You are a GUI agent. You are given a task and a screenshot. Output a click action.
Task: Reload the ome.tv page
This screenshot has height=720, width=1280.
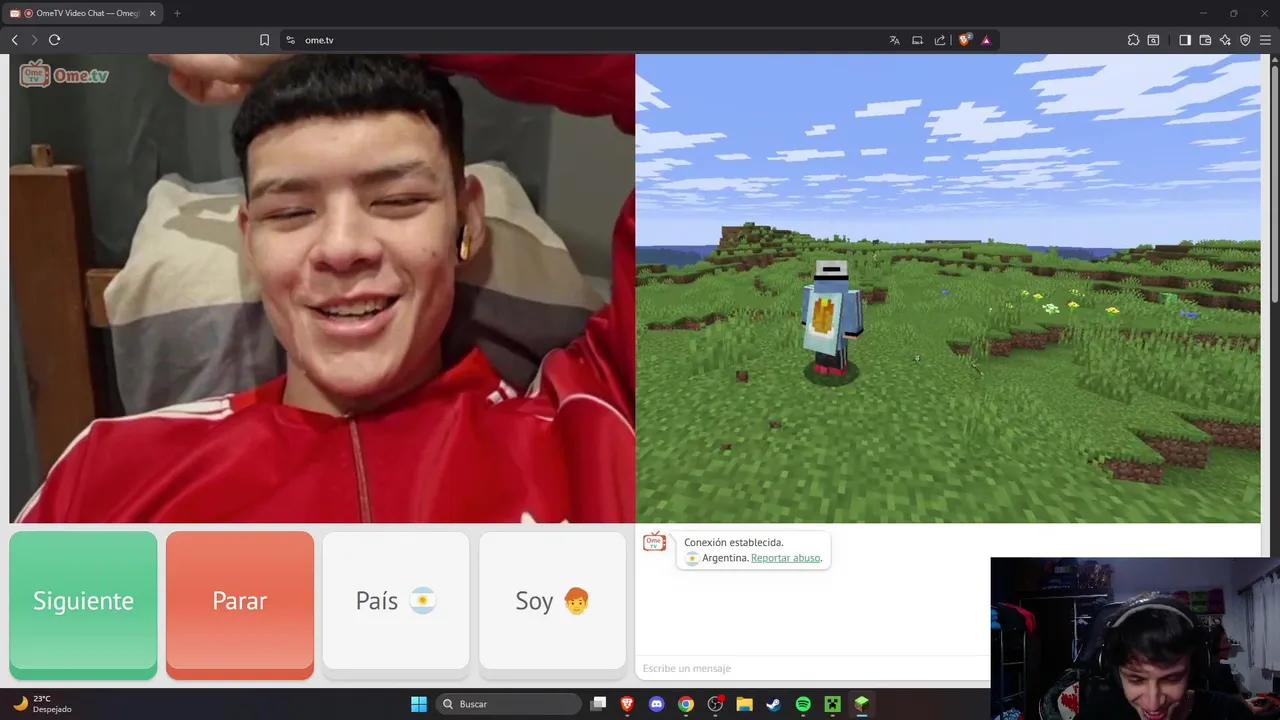[55, 40]
